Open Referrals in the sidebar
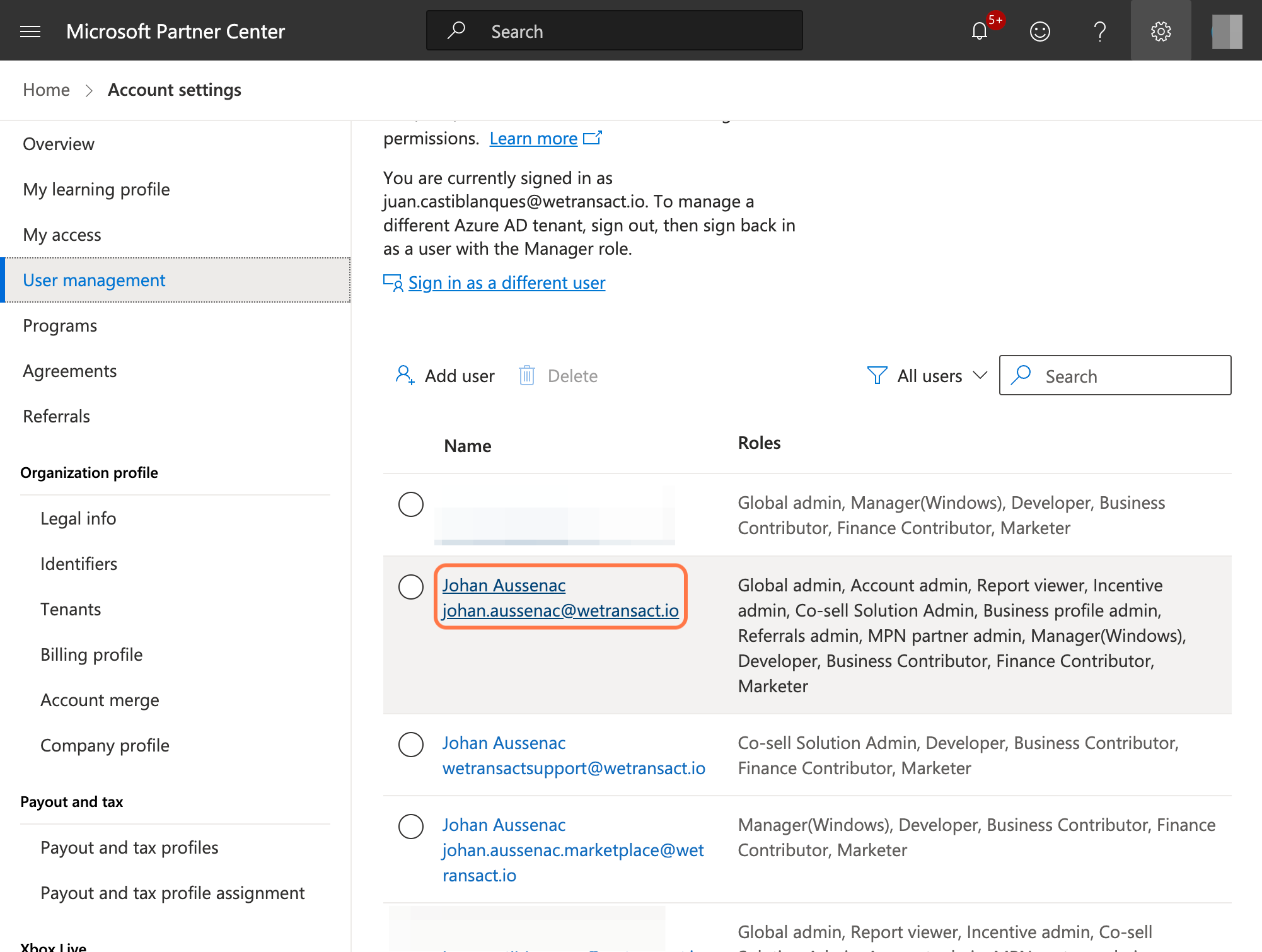Viewport: 1262px width, 952px height. tap(56, 416)
